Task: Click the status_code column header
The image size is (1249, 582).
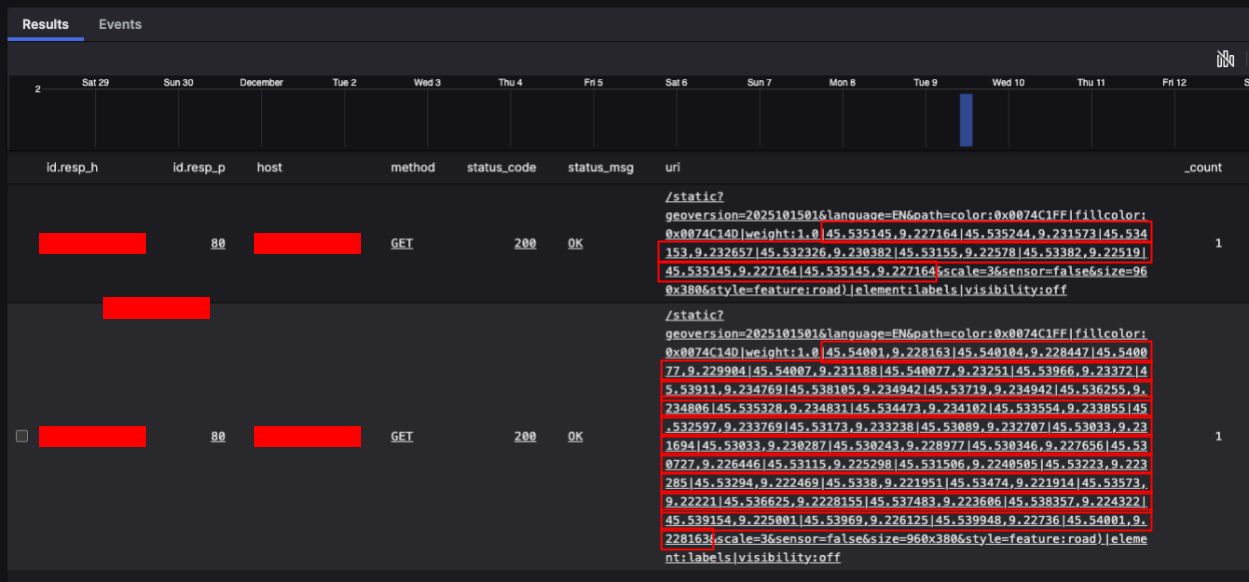Action: coord(501,168)
